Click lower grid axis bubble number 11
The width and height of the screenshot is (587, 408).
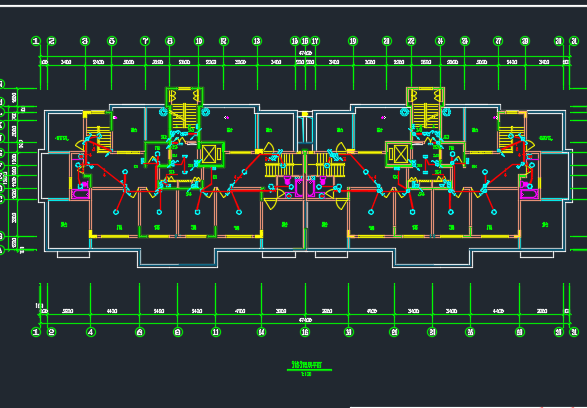click(216, 332)
